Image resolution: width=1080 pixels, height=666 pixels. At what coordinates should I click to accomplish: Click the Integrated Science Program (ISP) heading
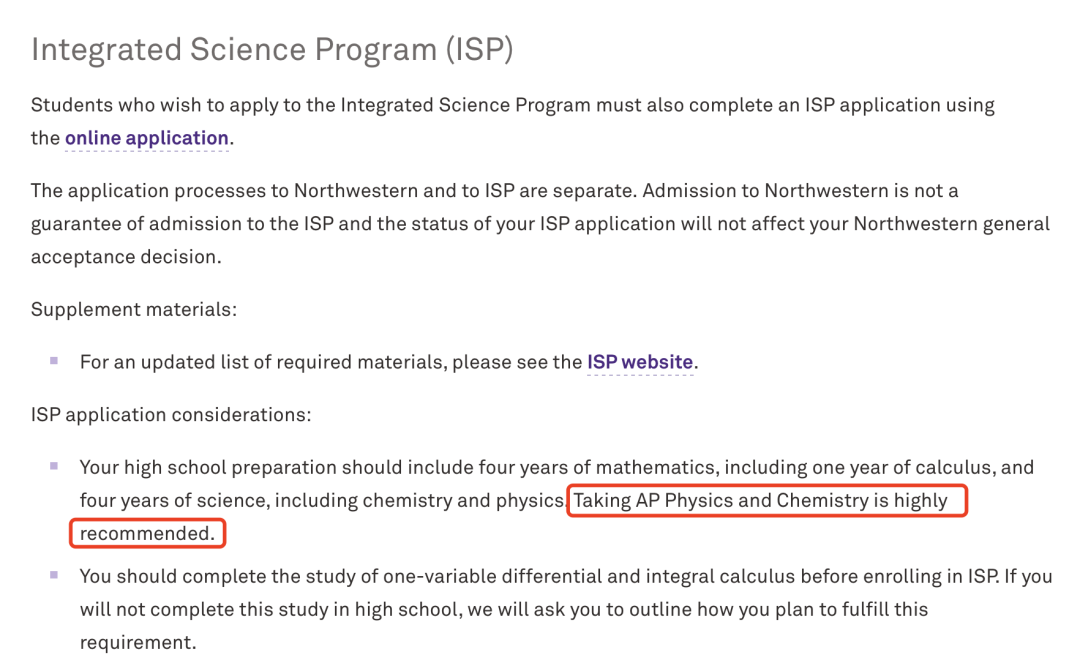point(272,49)
